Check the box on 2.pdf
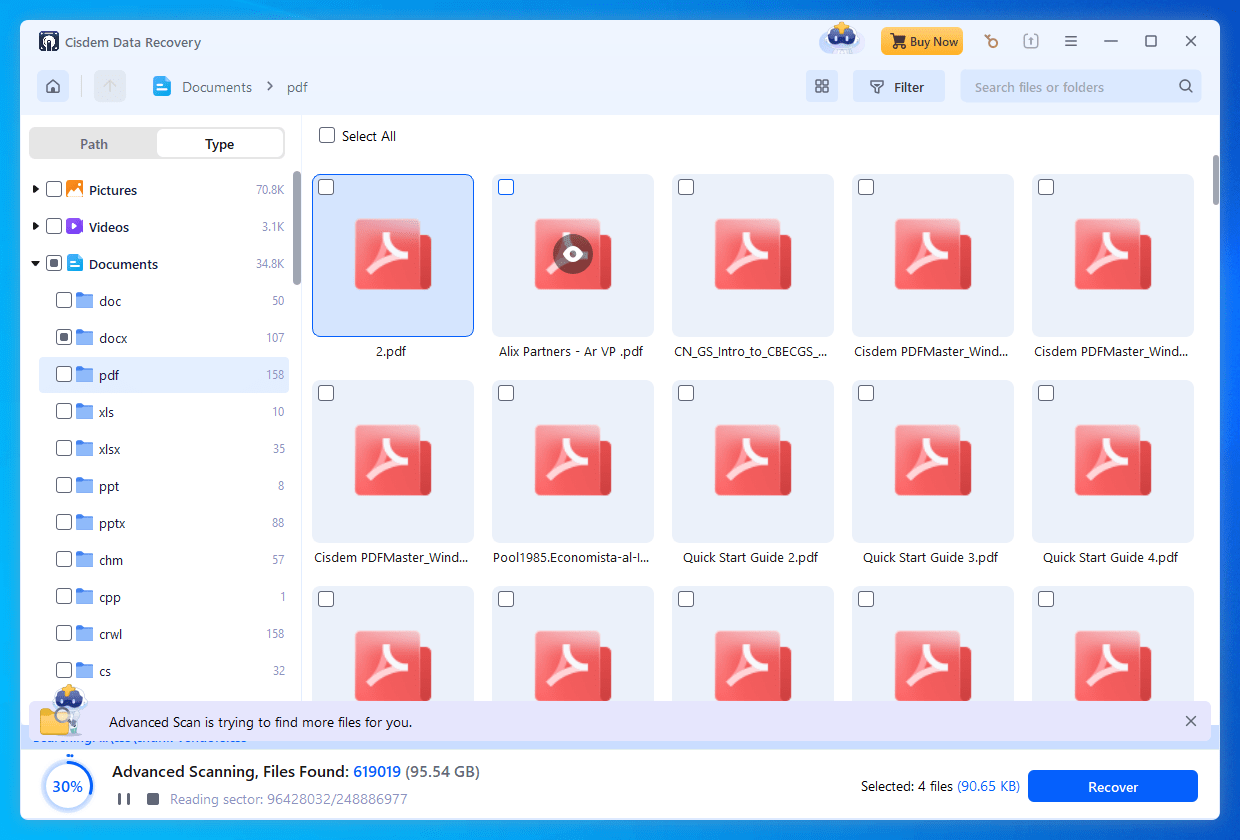The width and height of the screenshot is (1240, 840). tap(326, 187)
